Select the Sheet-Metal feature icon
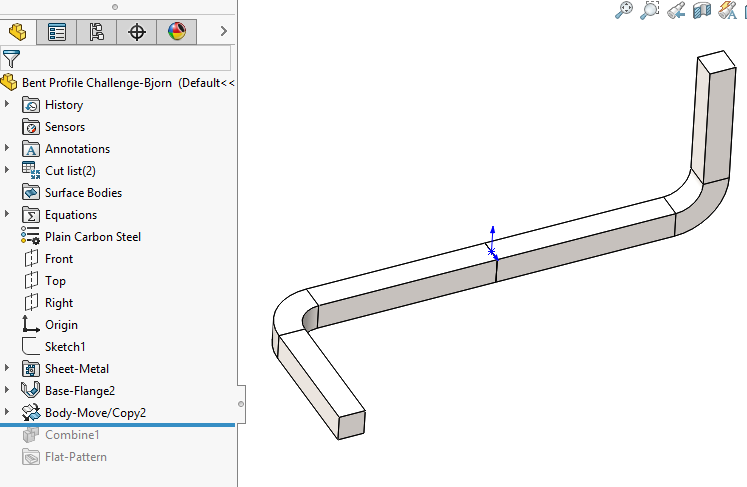The height and width of the screenshot is (487, 747). tap(31, 369)
